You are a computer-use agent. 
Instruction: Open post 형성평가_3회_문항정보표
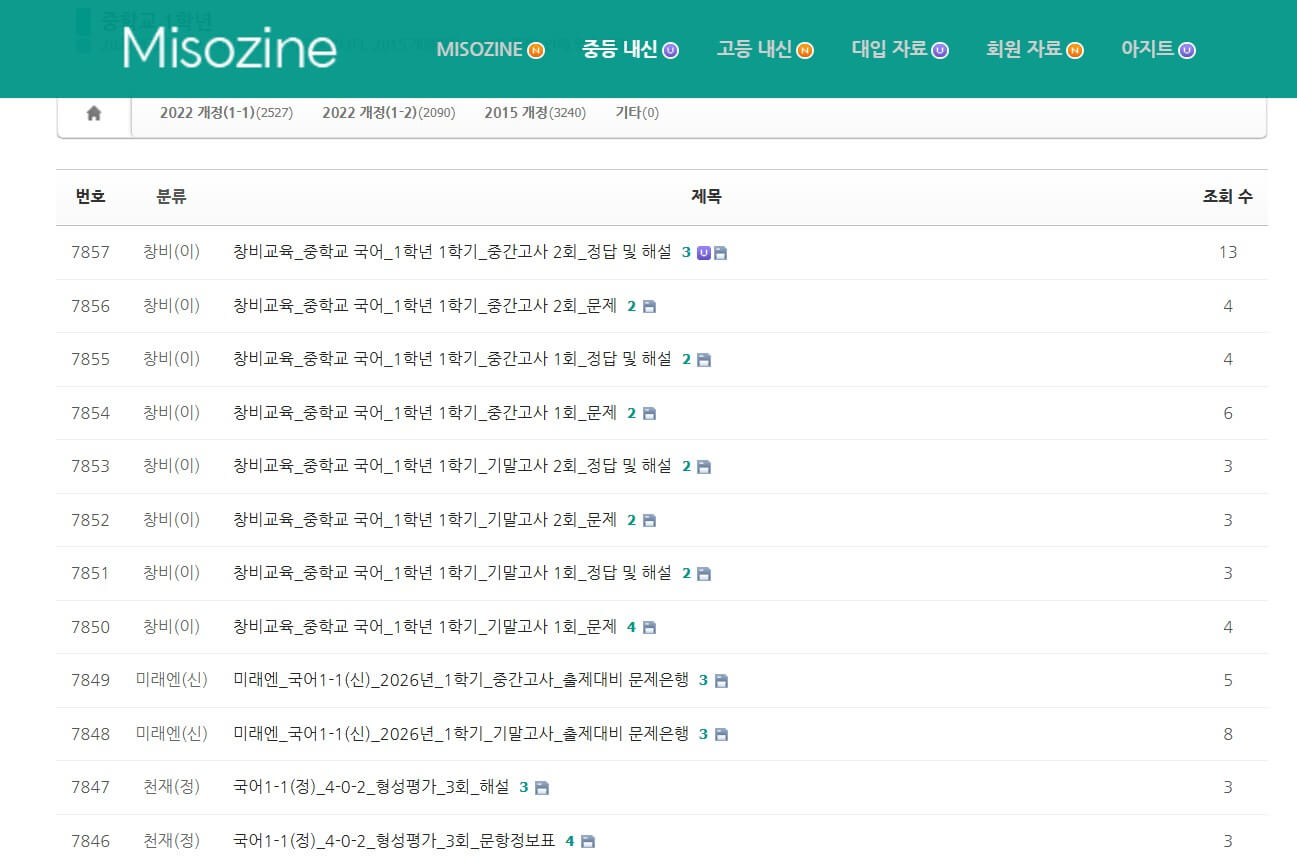(394, 841)
